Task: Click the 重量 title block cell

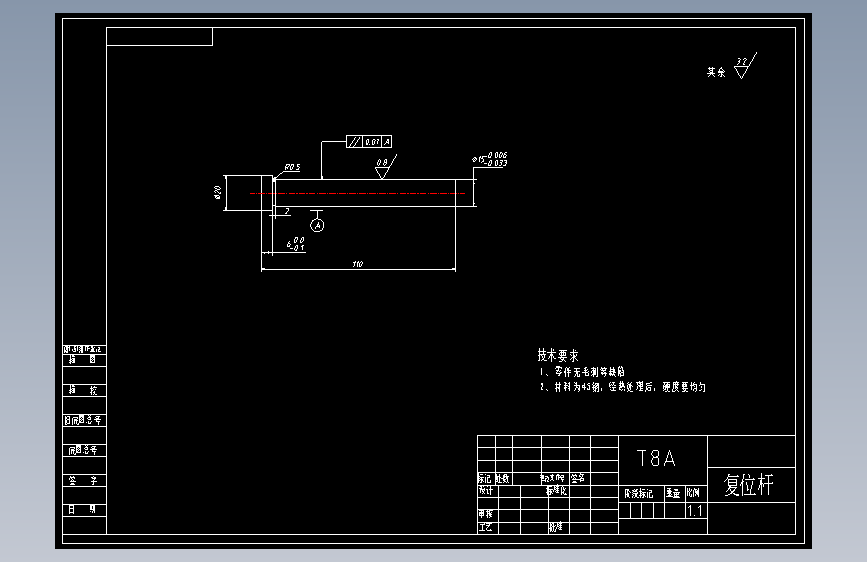Action: click(673, 493)
